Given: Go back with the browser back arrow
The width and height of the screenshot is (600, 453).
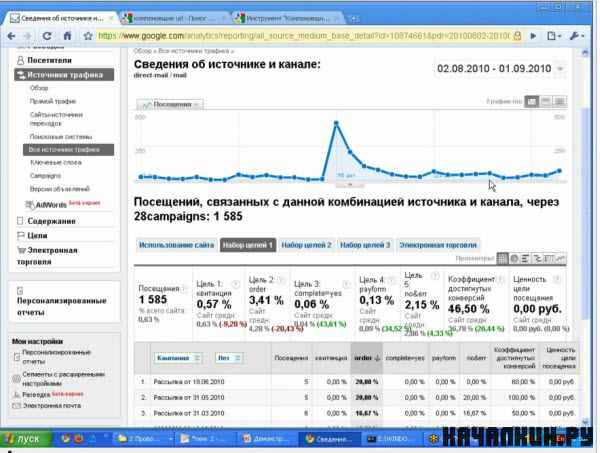Looking at the screenshot, I should click(x=11, y=36).
